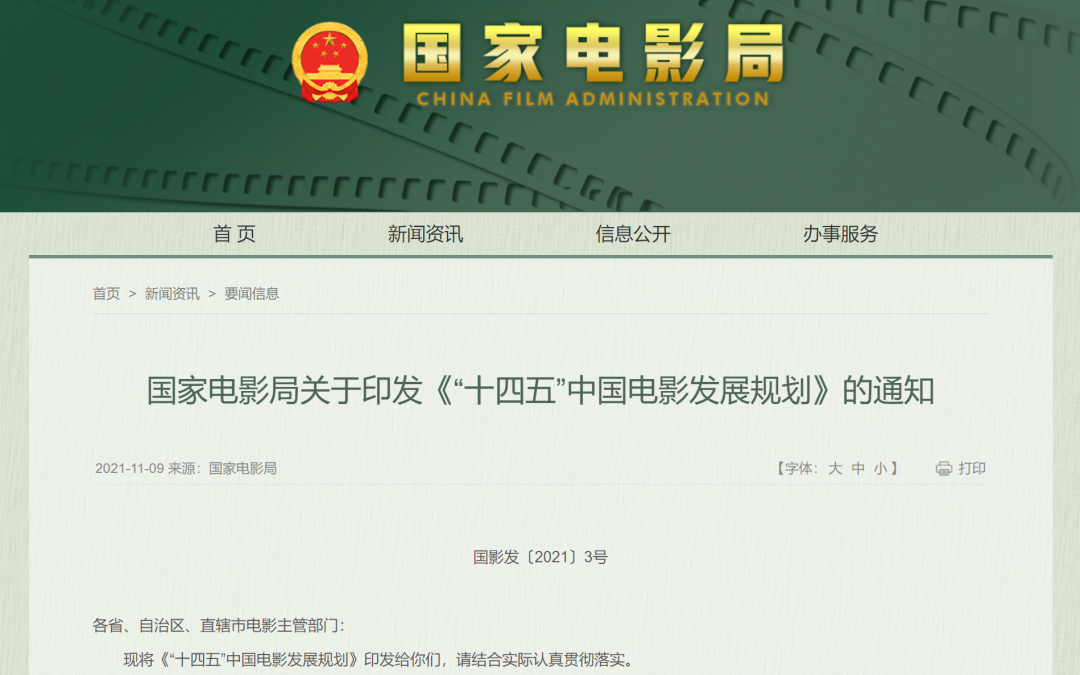Select the date 2021-11-09
Screen dimensions: 1080x675
pyautogui.click(x=129, y=469)
